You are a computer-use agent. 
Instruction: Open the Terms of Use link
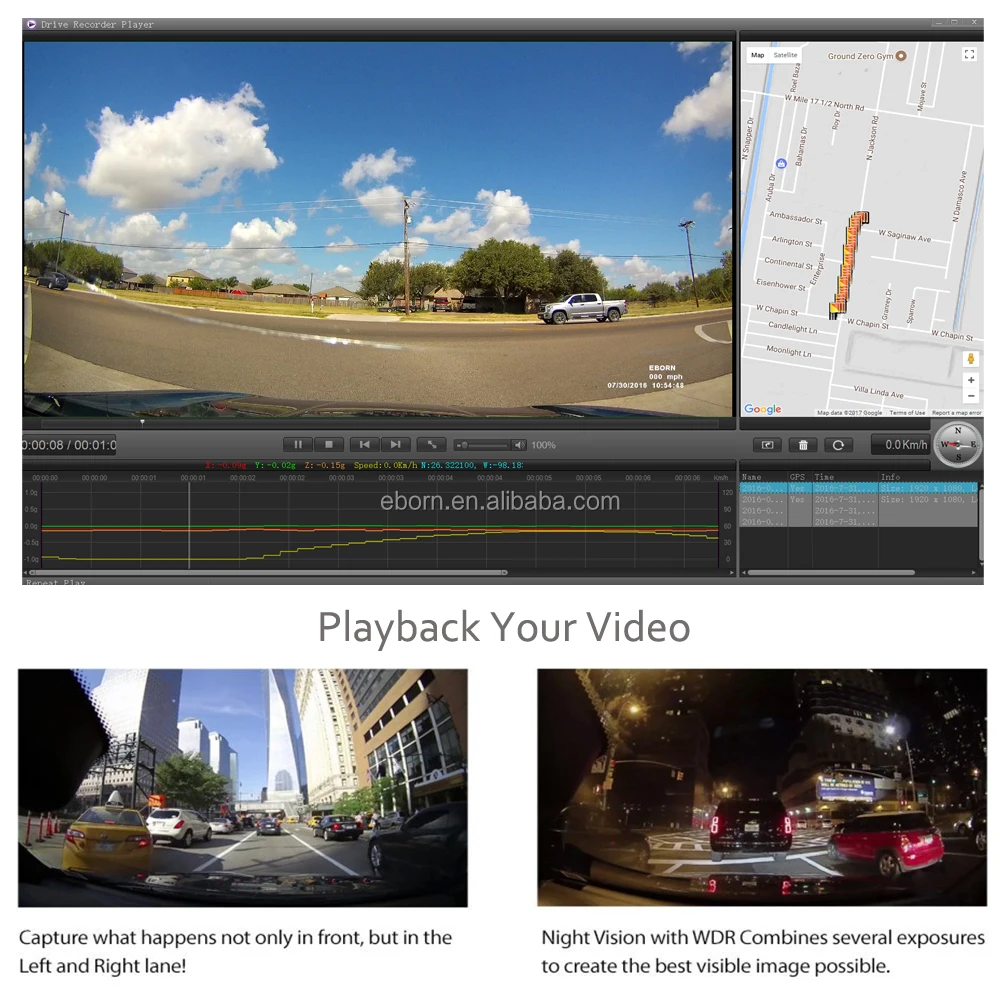[907, 413]
